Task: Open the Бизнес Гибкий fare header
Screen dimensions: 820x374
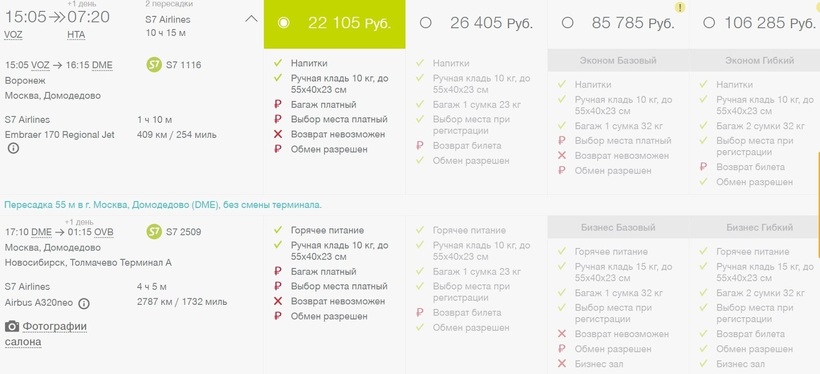Action: pyautogui.click(x=759, y=228)
